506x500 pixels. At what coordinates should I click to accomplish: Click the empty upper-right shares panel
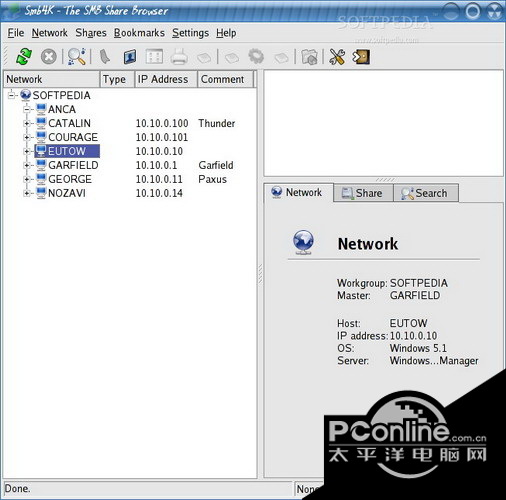pyautogui.click(x=383, y=123)
